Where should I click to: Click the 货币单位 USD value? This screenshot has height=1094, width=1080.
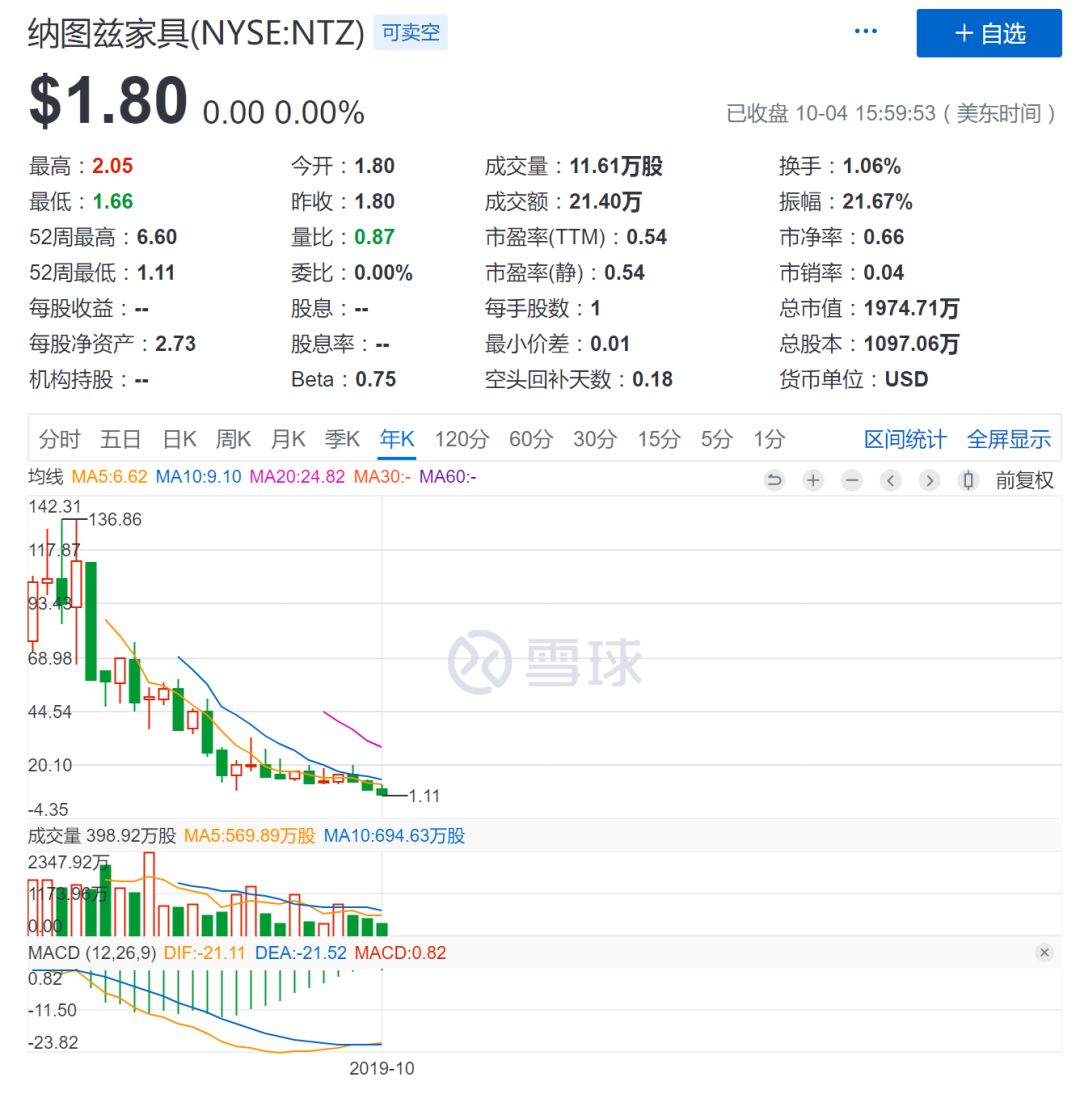[x=906, y=380]
